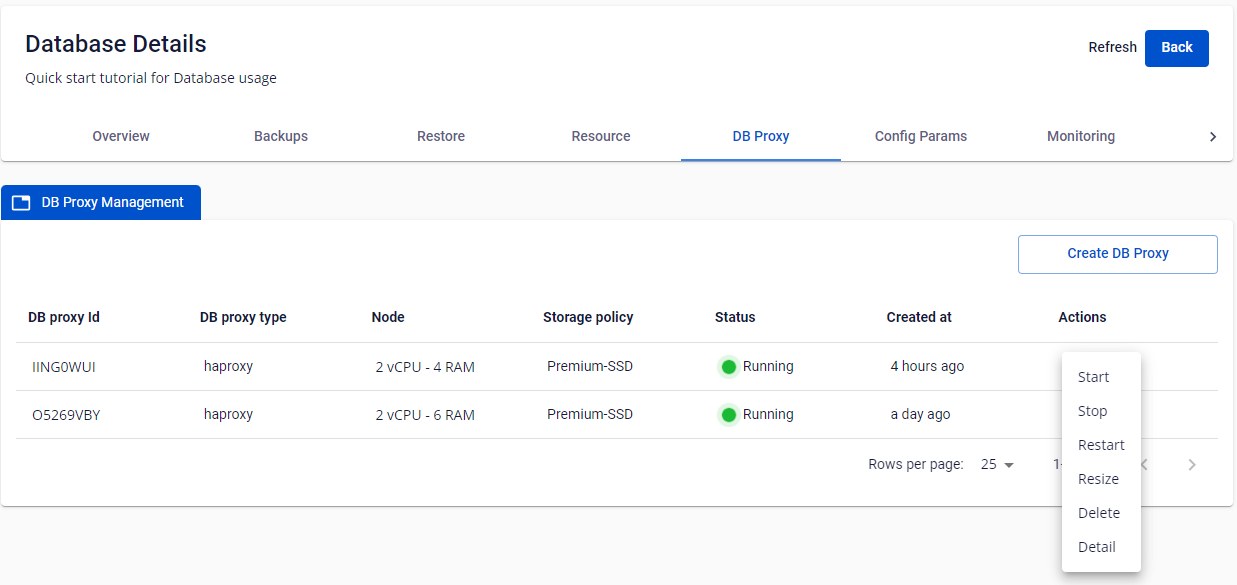Go to previous page of proxy table
The width and height of the screenshot is (1237, 585).
(x=1145, y=465)
